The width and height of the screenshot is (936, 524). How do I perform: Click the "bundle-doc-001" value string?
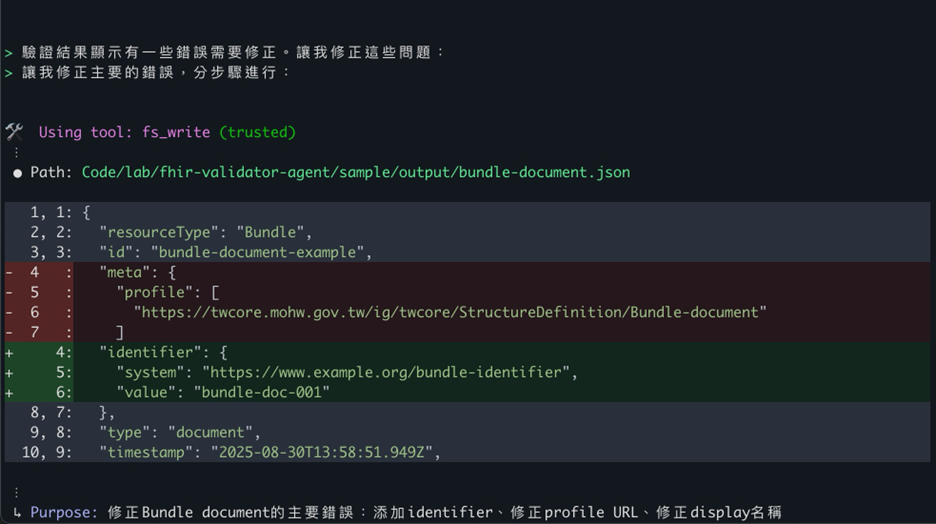[x=261, y=392]
